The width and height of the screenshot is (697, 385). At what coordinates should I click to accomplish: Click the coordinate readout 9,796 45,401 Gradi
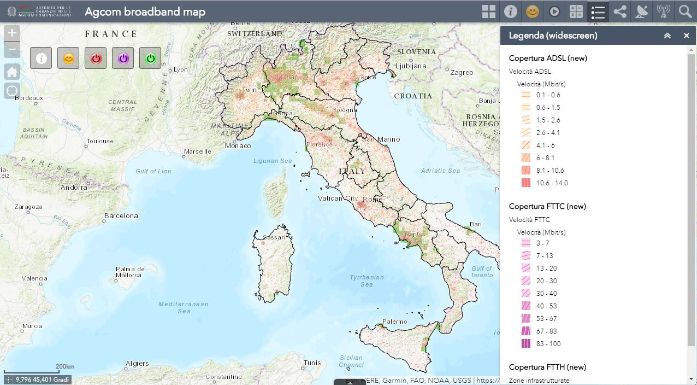[x=42, y=380]
